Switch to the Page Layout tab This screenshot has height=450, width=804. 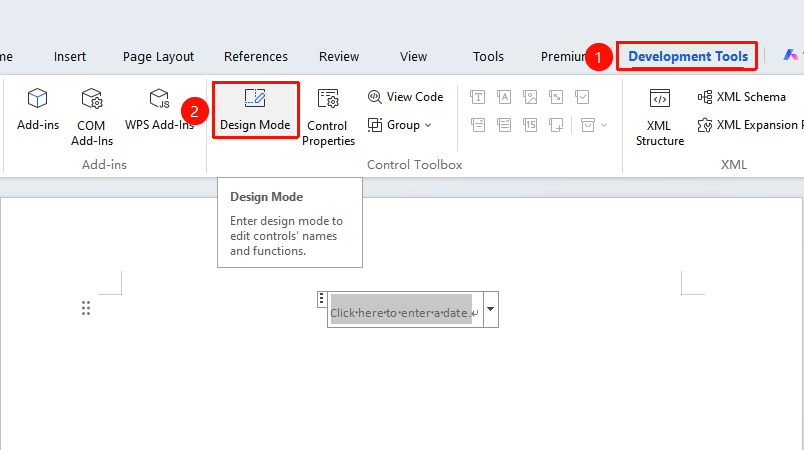(158, 56)
